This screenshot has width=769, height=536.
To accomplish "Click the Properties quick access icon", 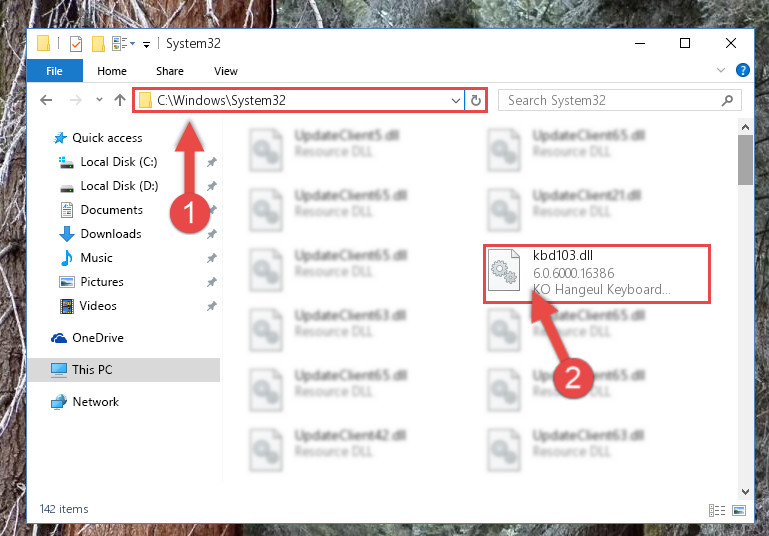I will coord(76,44).
